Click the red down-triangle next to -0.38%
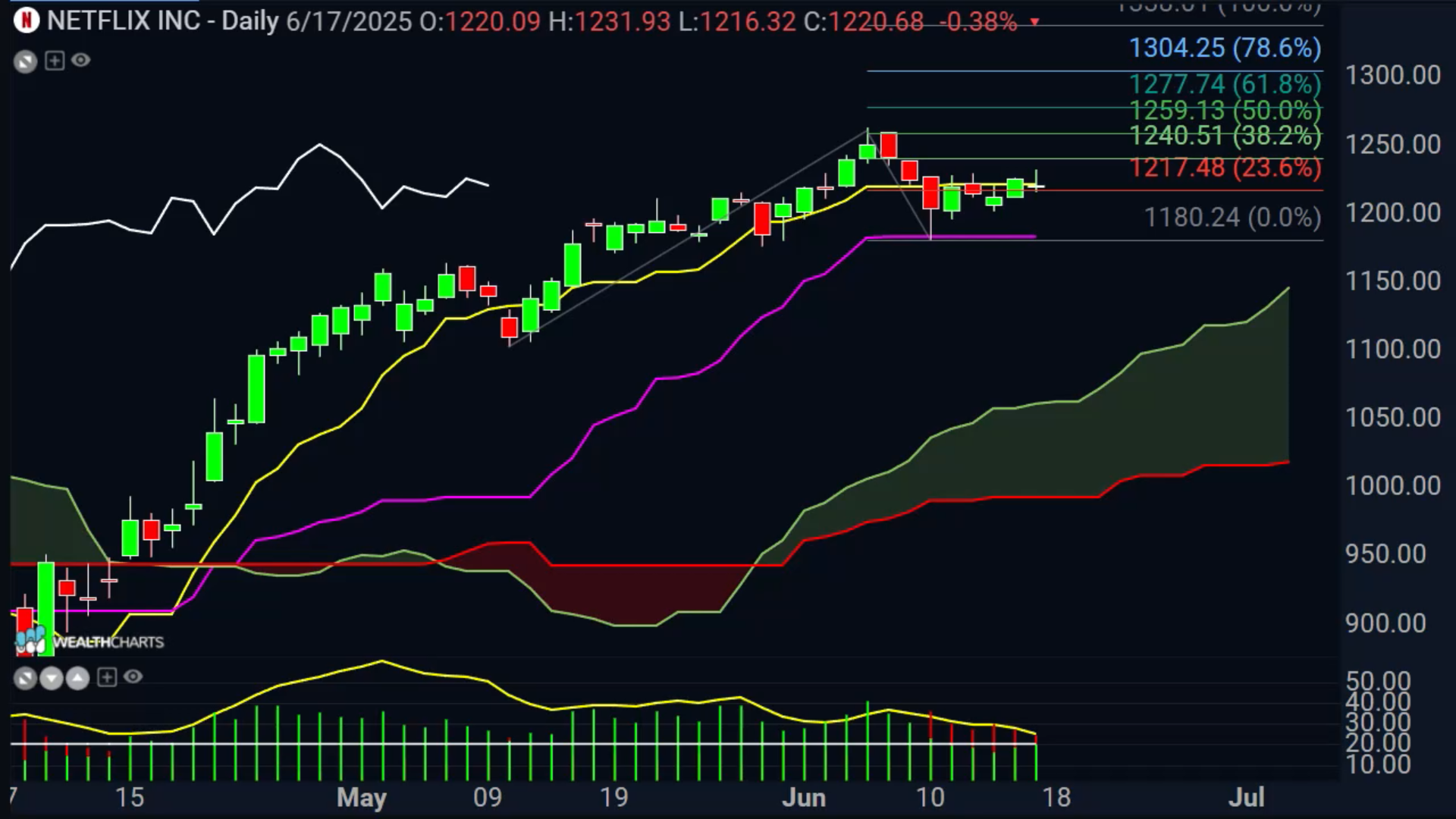Screen dimensions: 1456x819 click(x=1034, y=22)
